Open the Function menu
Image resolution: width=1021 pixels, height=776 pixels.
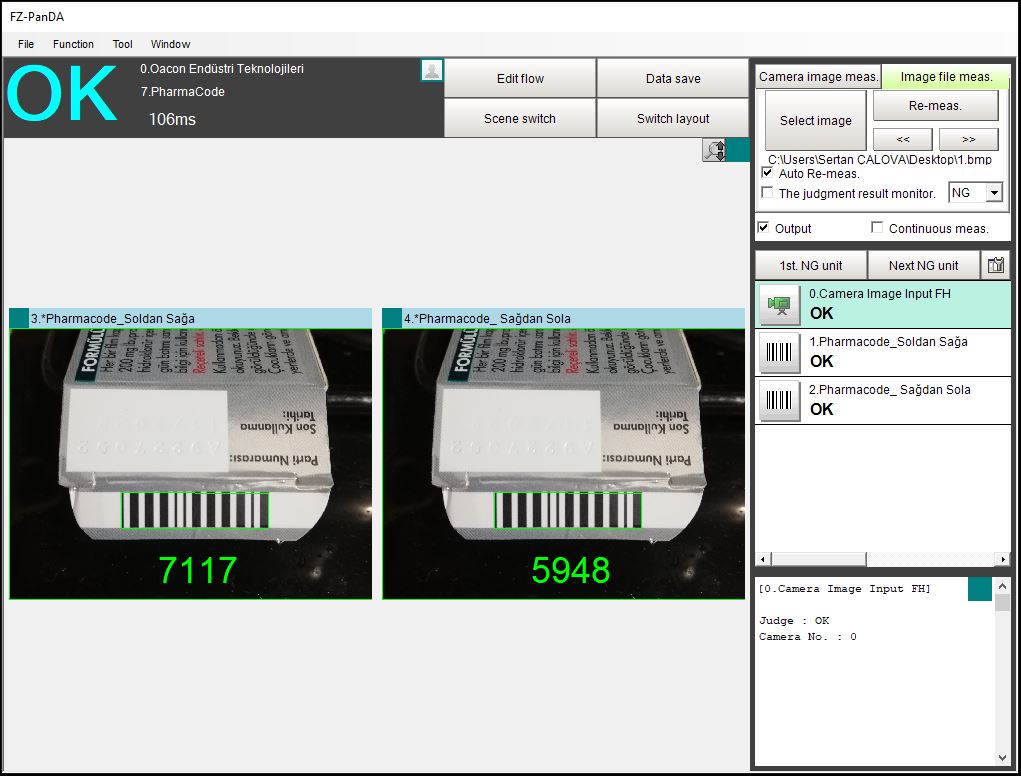click(x=73, y=44)
